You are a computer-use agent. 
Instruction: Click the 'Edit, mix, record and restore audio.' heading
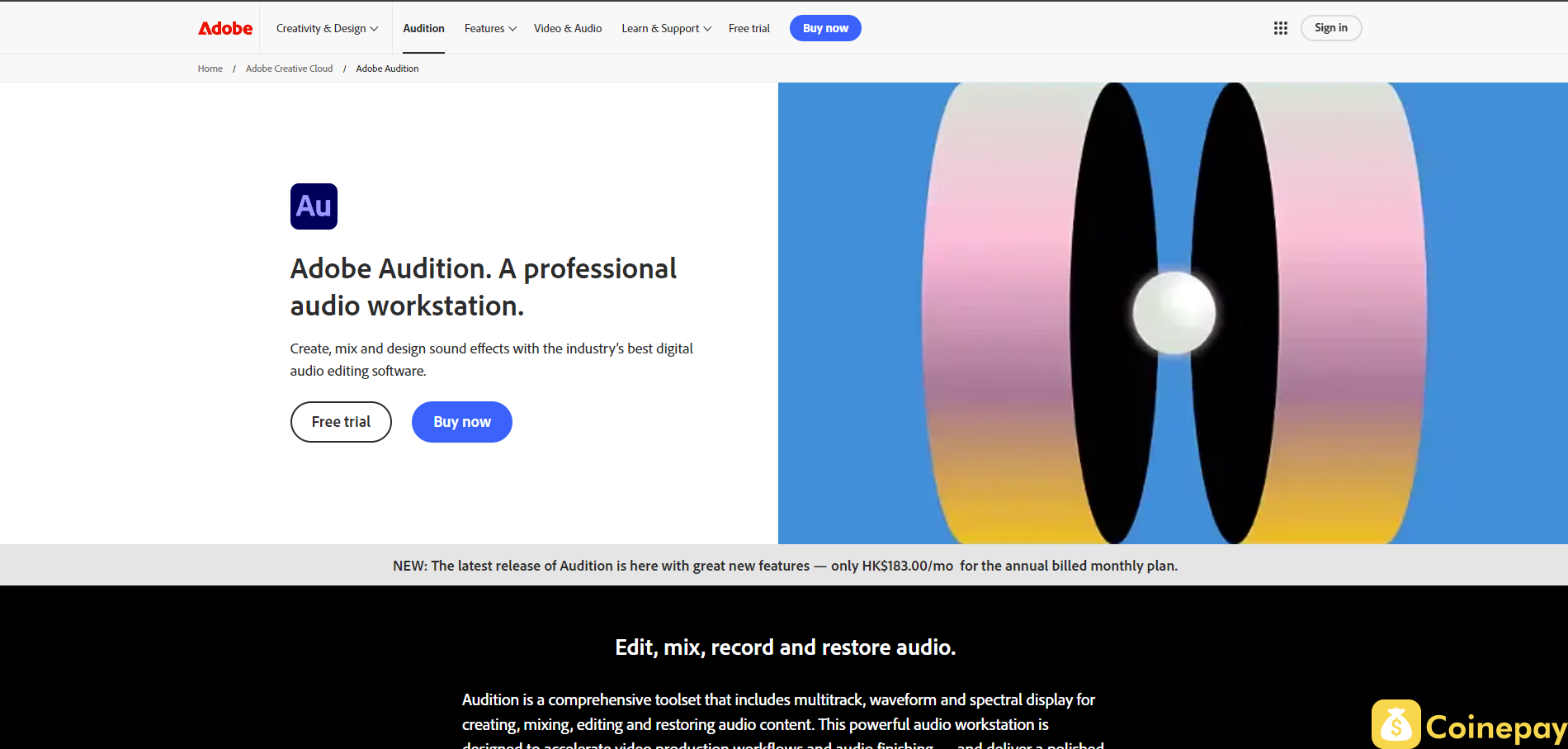[x=785, y=647]
